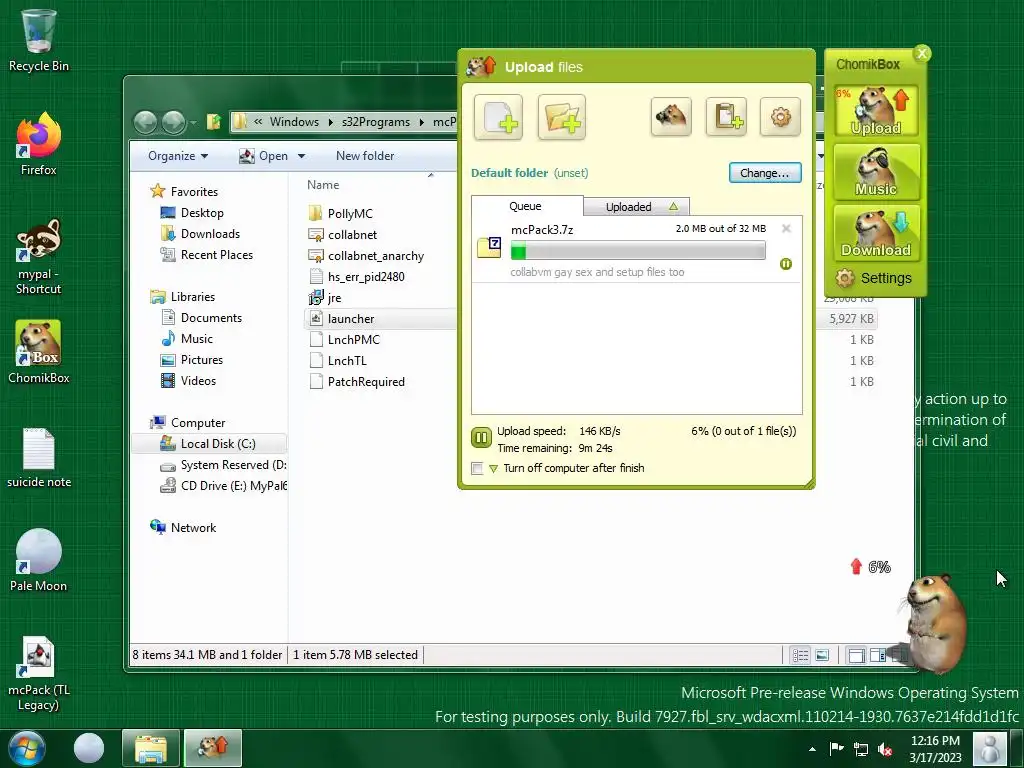1024x768 pixels.
Task: Go forward in the Explorer window
Action: click(173, 121)
